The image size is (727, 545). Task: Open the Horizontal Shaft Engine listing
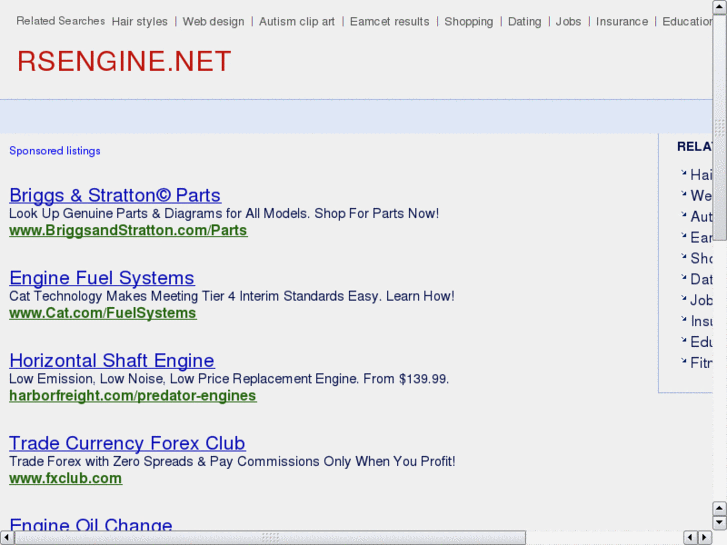pos(112,360)
